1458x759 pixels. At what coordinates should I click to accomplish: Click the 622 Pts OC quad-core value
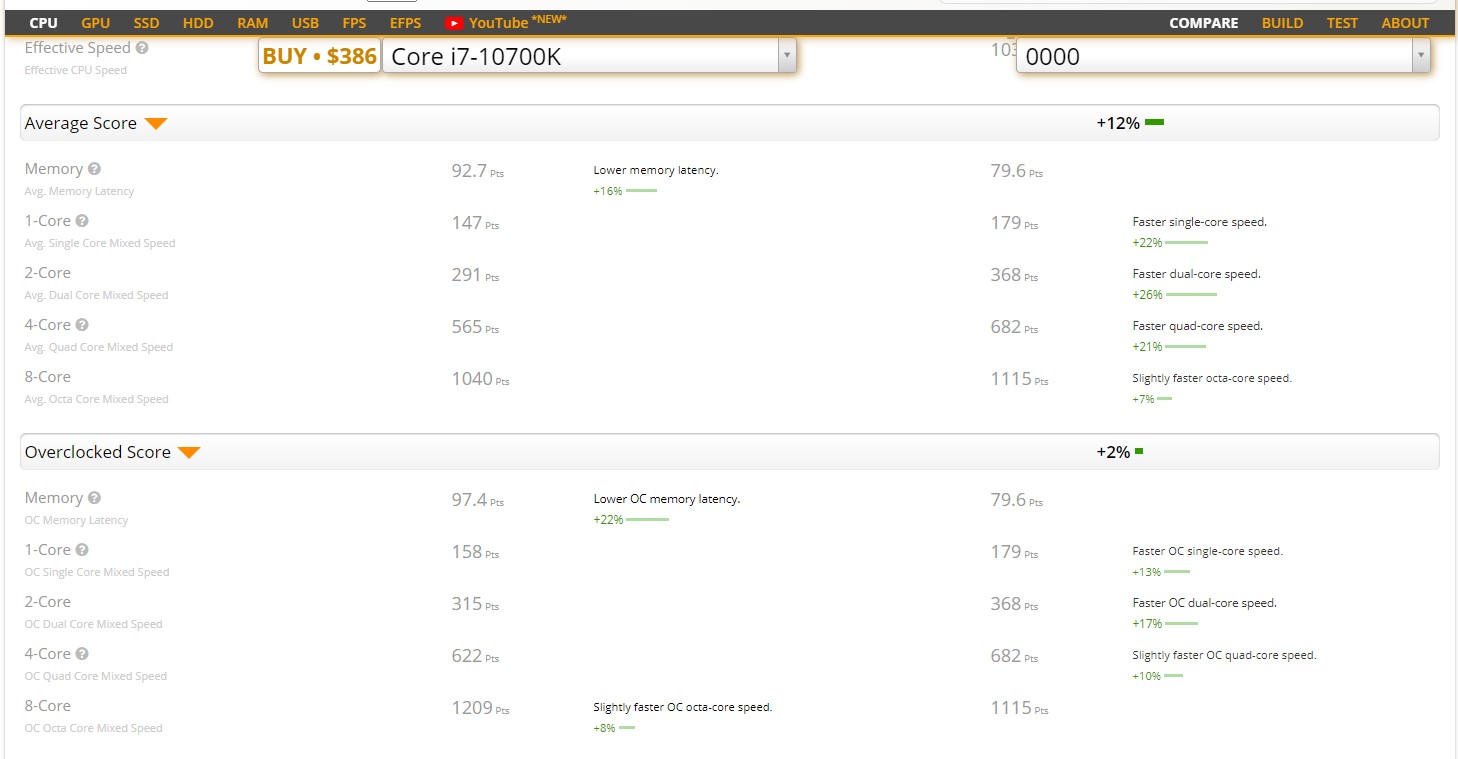(475, 656)
